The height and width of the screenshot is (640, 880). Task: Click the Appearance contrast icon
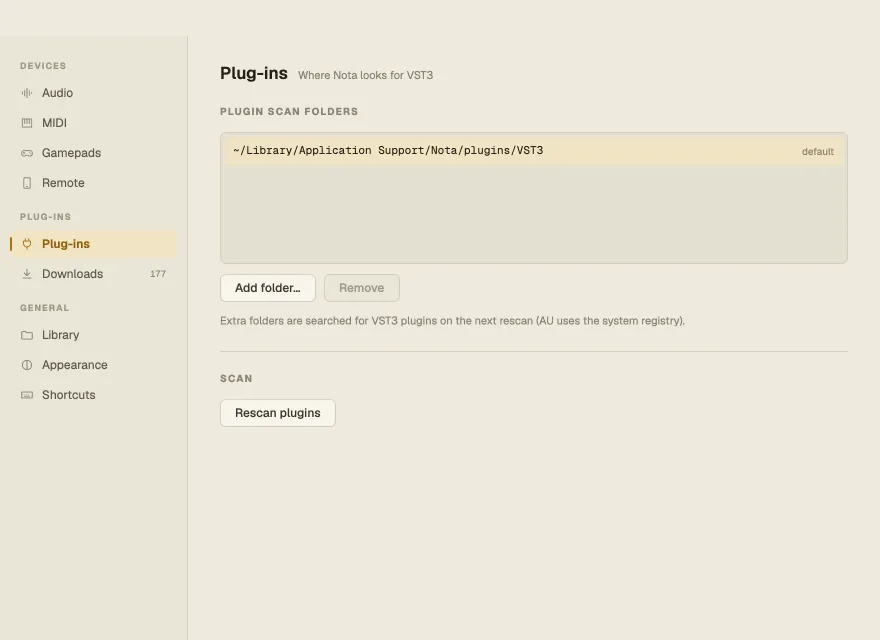26,365
